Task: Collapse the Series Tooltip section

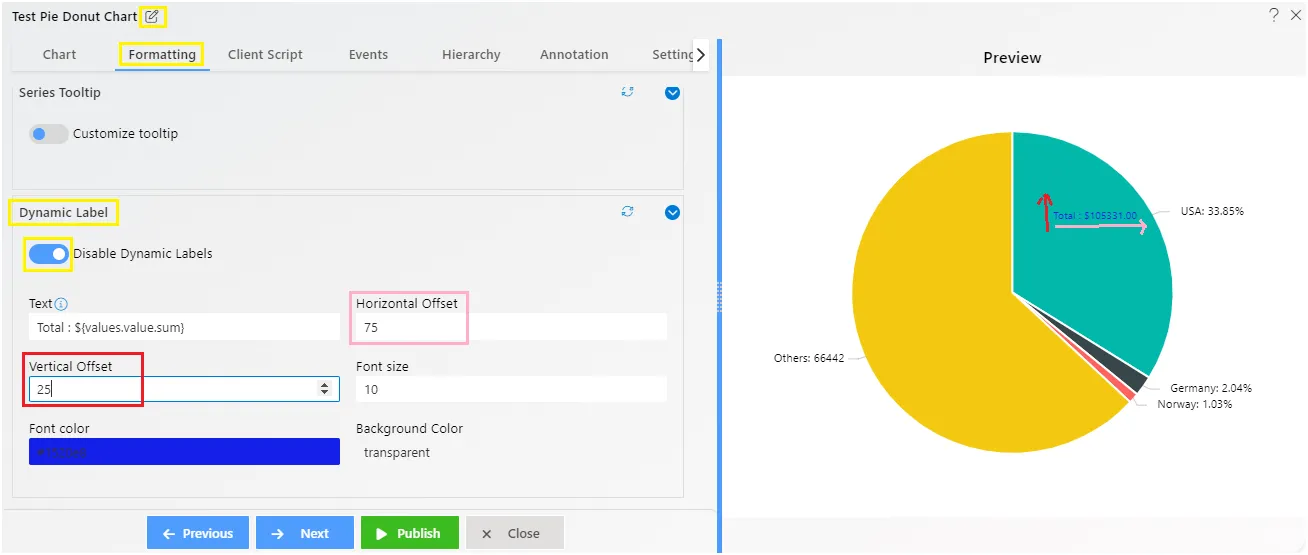Action: point(673,93)
